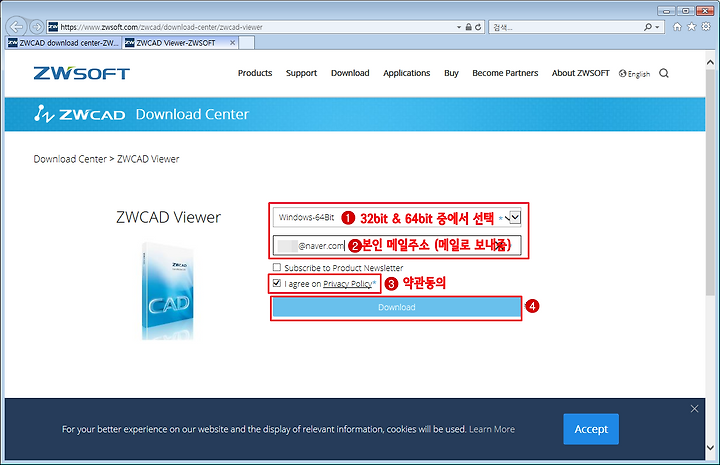The width and height of the screenshot is (720, 465).
Task: Clear the email field with the X icon
Action: 500,245
